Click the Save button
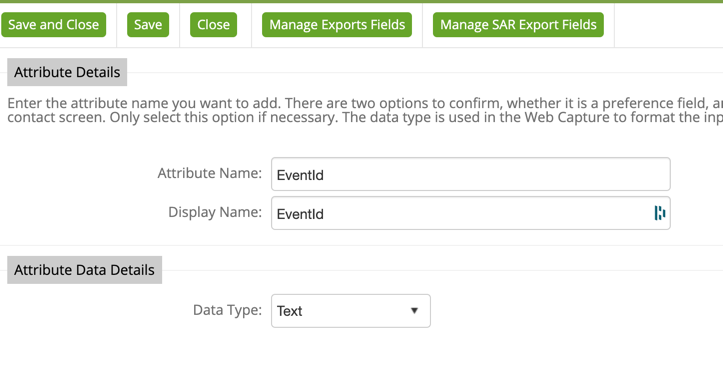Image resolution: width=723 pixels, height=378 pixels. tap(148, 25)
